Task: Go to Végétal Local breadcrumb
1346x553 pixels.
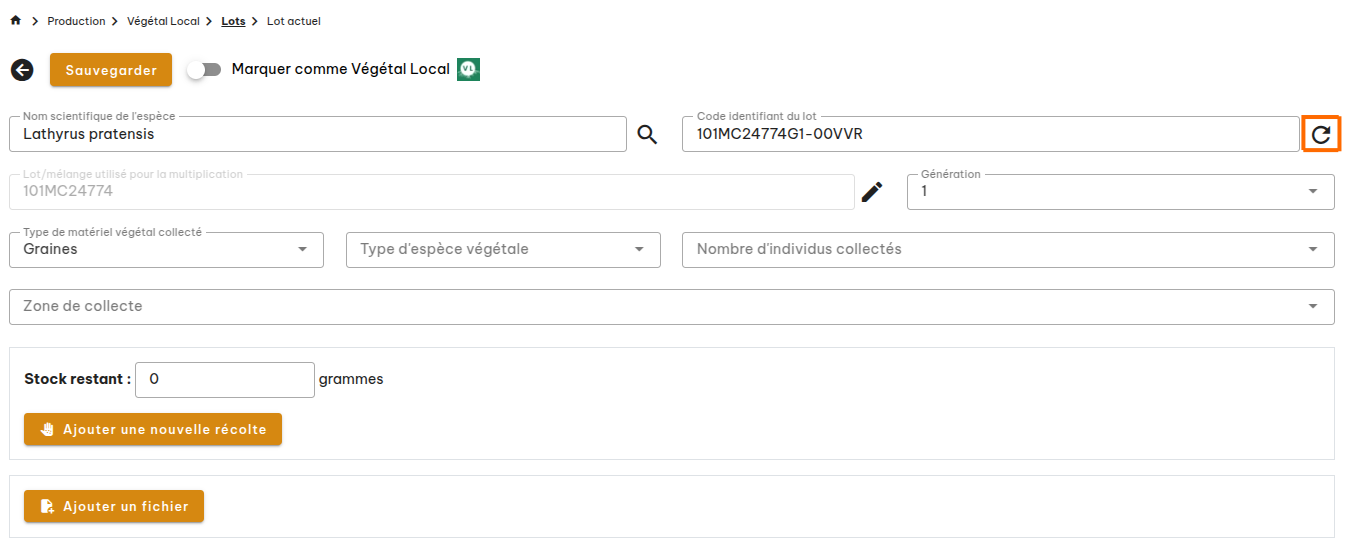Action: pyautogui.click(x=163, y=21)
